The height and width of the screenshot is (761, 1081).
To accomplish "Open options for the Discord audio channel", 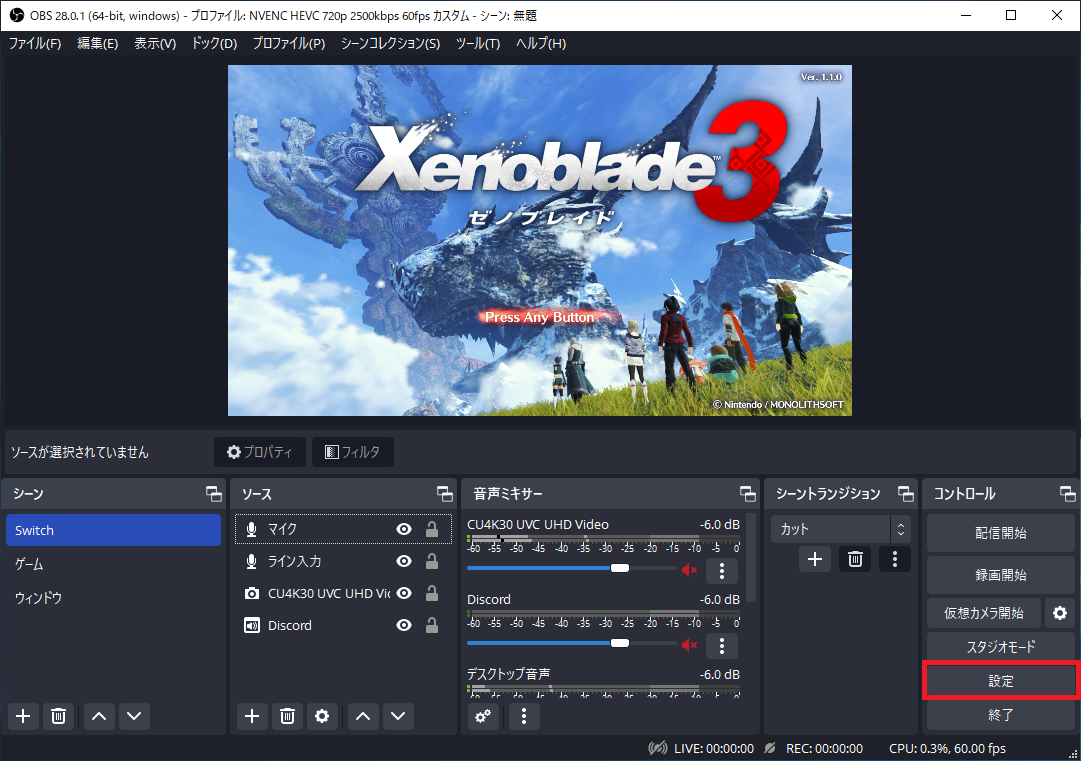I will coord(722,645).
